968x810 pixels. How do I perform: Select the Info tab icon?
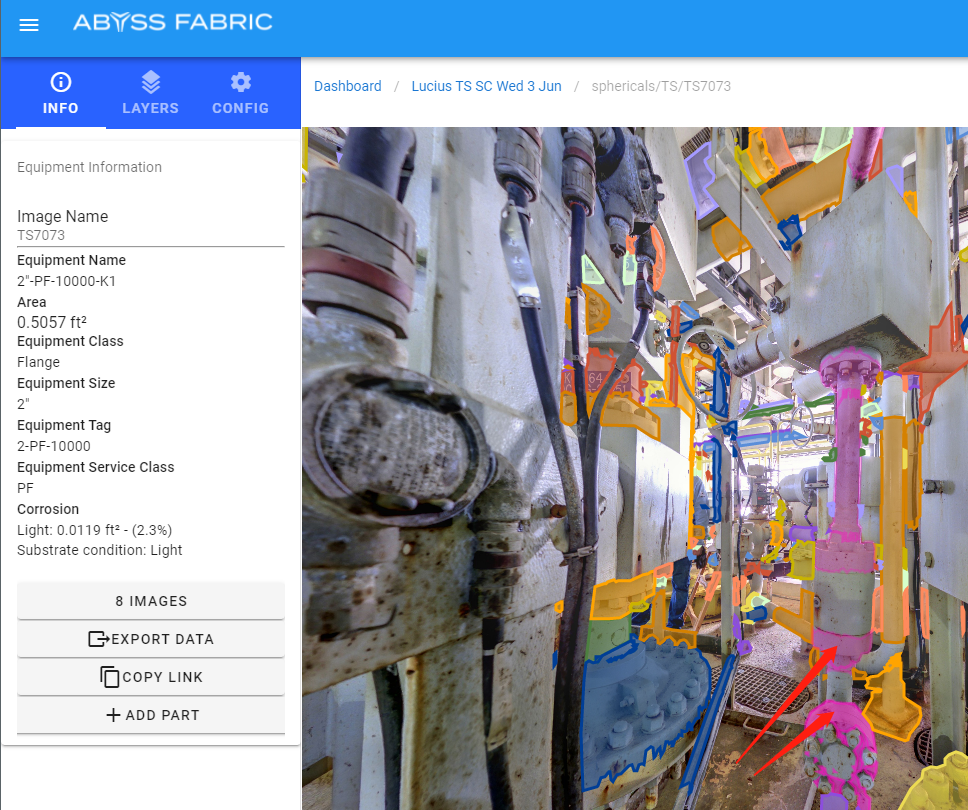(x=61, y=82)
